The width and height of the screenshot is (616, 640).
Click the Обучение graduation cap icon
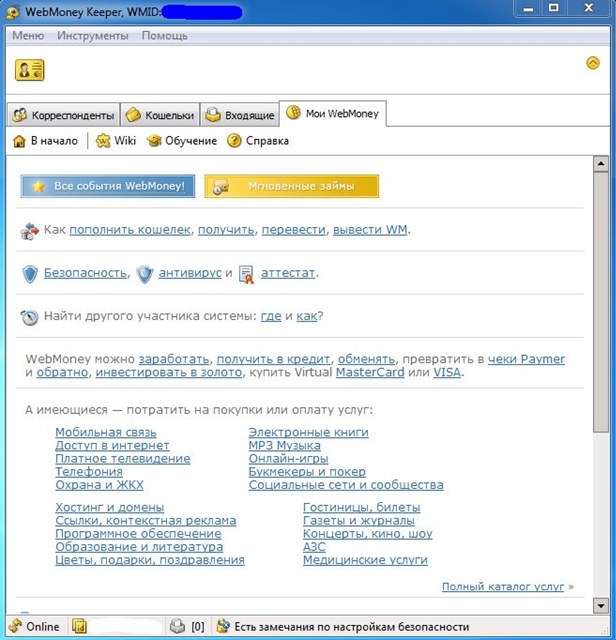(x=154, y=141)
